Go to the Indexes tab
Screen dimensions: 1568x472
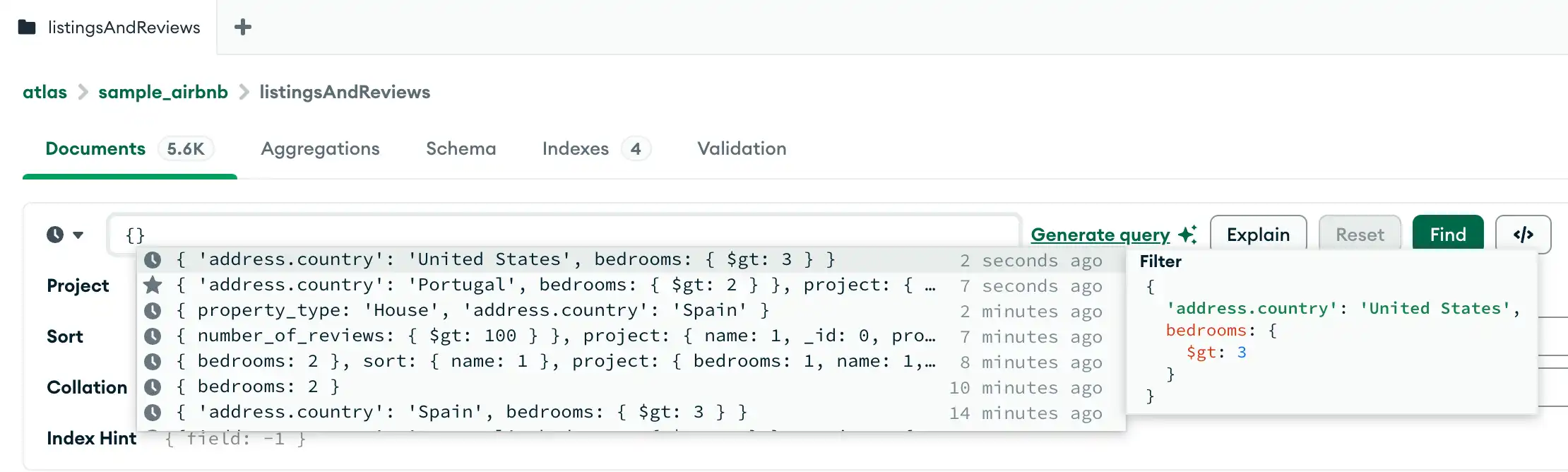pyautogui.click(x=575, y=148)
